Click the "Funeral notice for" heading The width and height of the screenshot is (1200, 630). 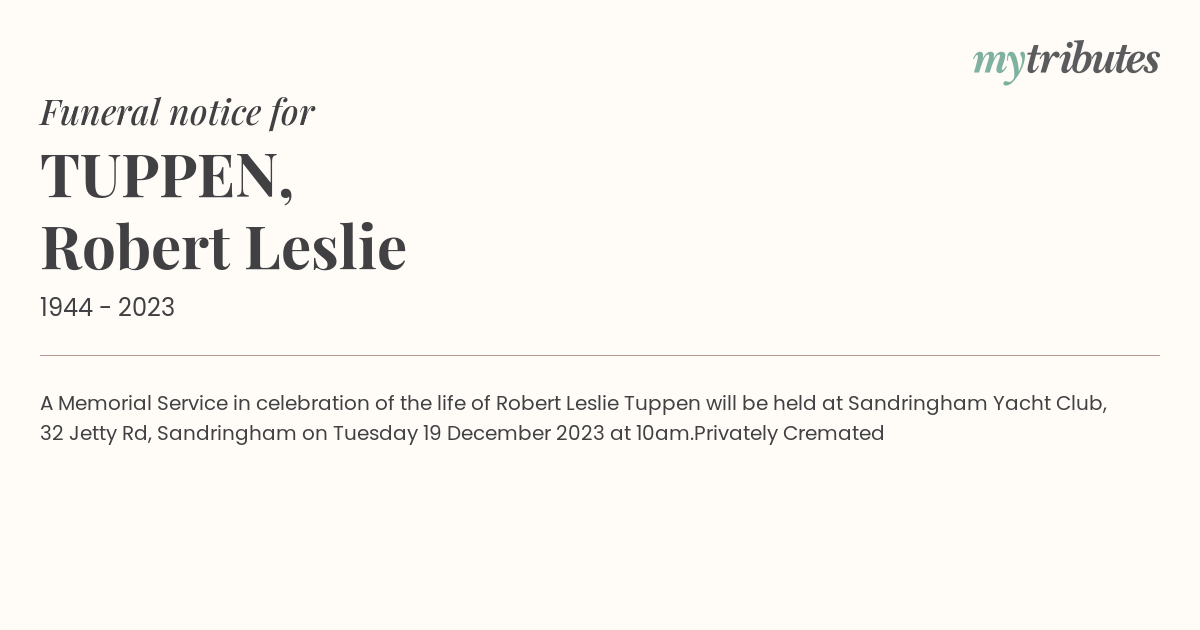point(177,112)
